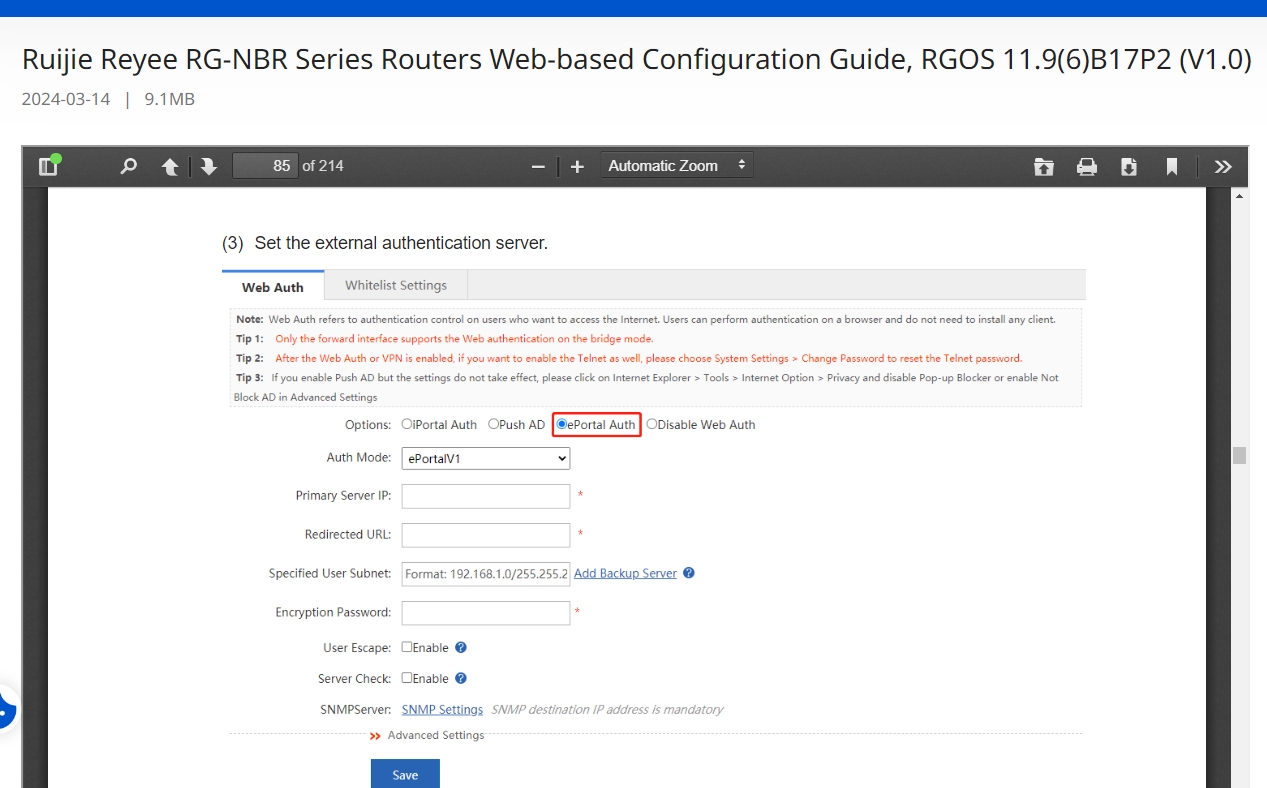
Task: Click the PDF vertical scrollbar thumb
Action: tap(1240, 456)
